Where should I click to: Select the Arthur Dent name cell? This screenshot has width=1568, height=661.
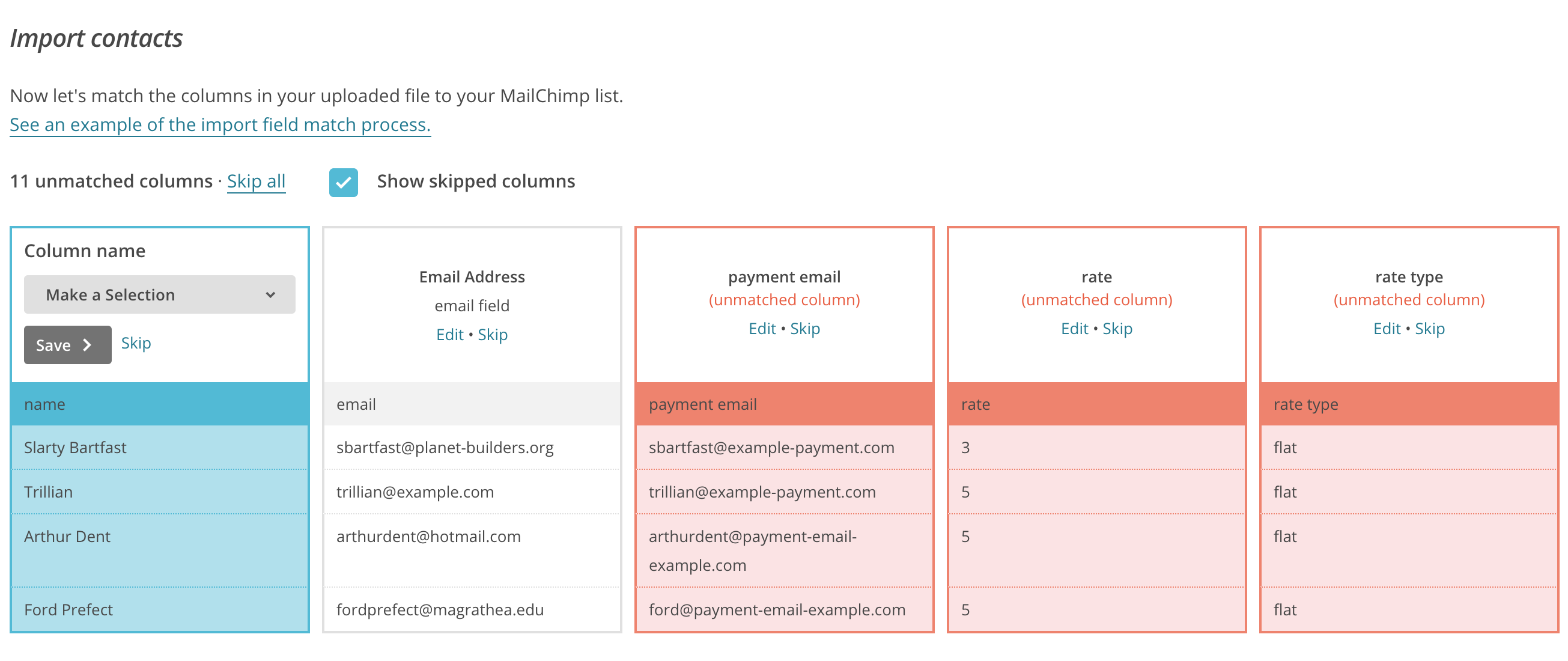(160, 551)
